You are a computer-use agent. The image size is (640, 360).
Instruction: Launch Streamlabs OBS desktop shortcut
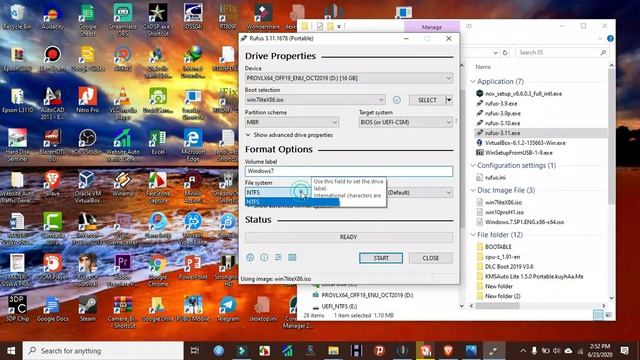123,20
